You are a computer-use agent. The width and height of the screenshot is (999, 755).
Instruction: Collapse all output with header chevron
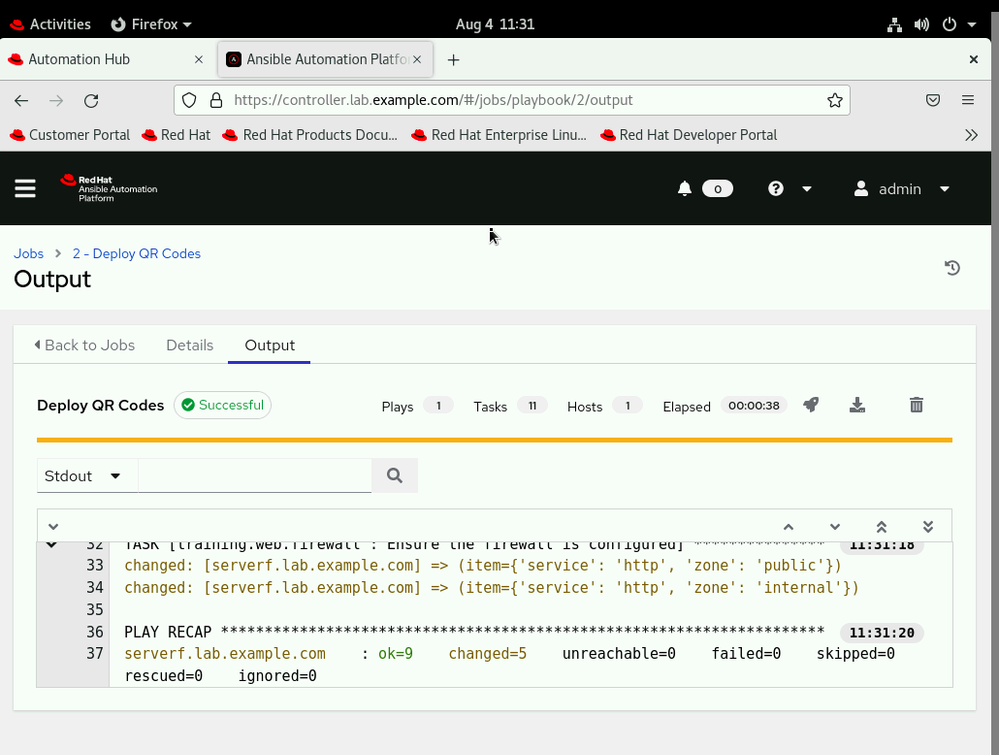pyautogui.click(x=53, y=527)
